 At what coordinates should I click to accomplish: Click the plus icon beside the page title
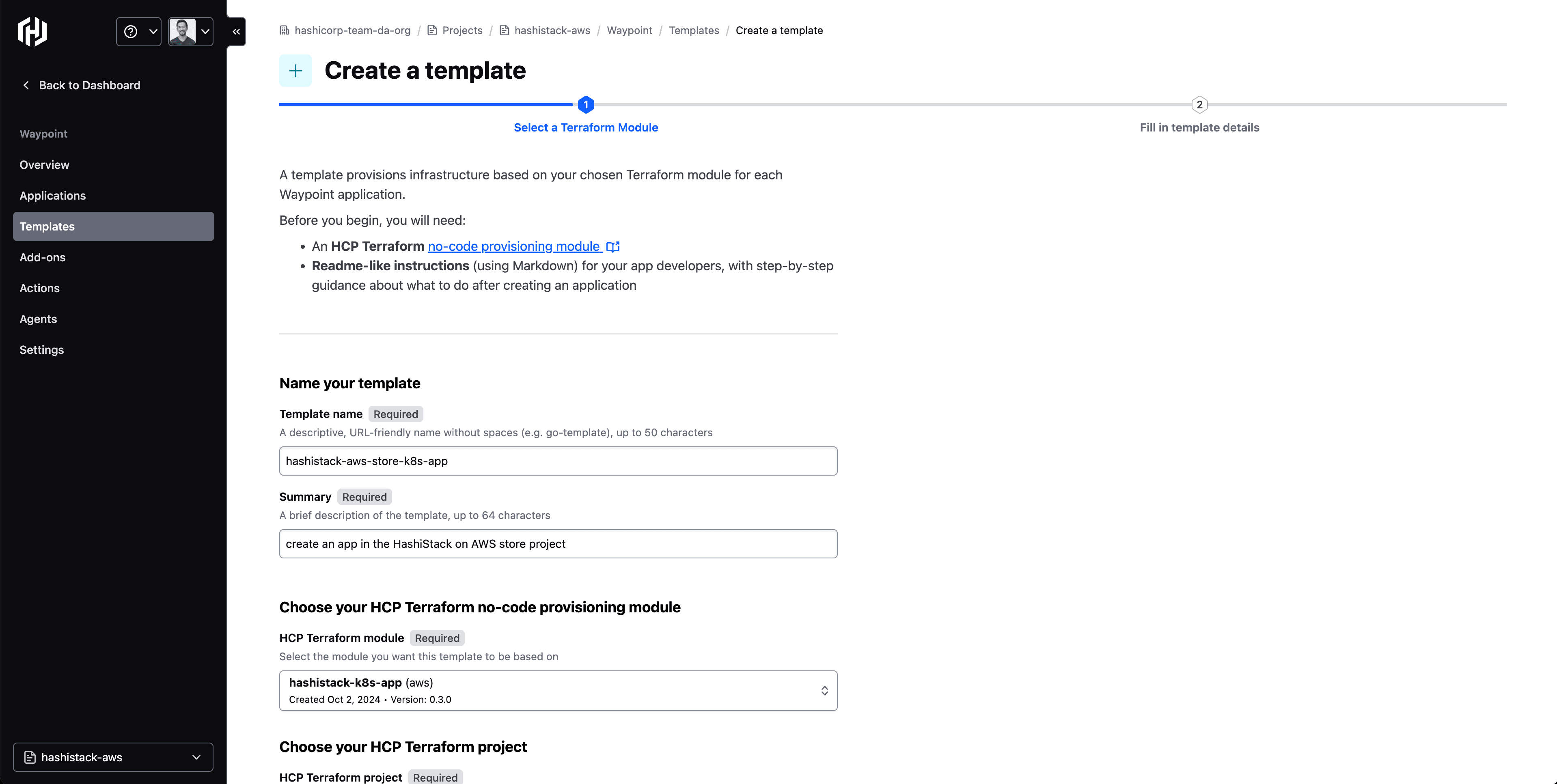[x=295, y=71]
